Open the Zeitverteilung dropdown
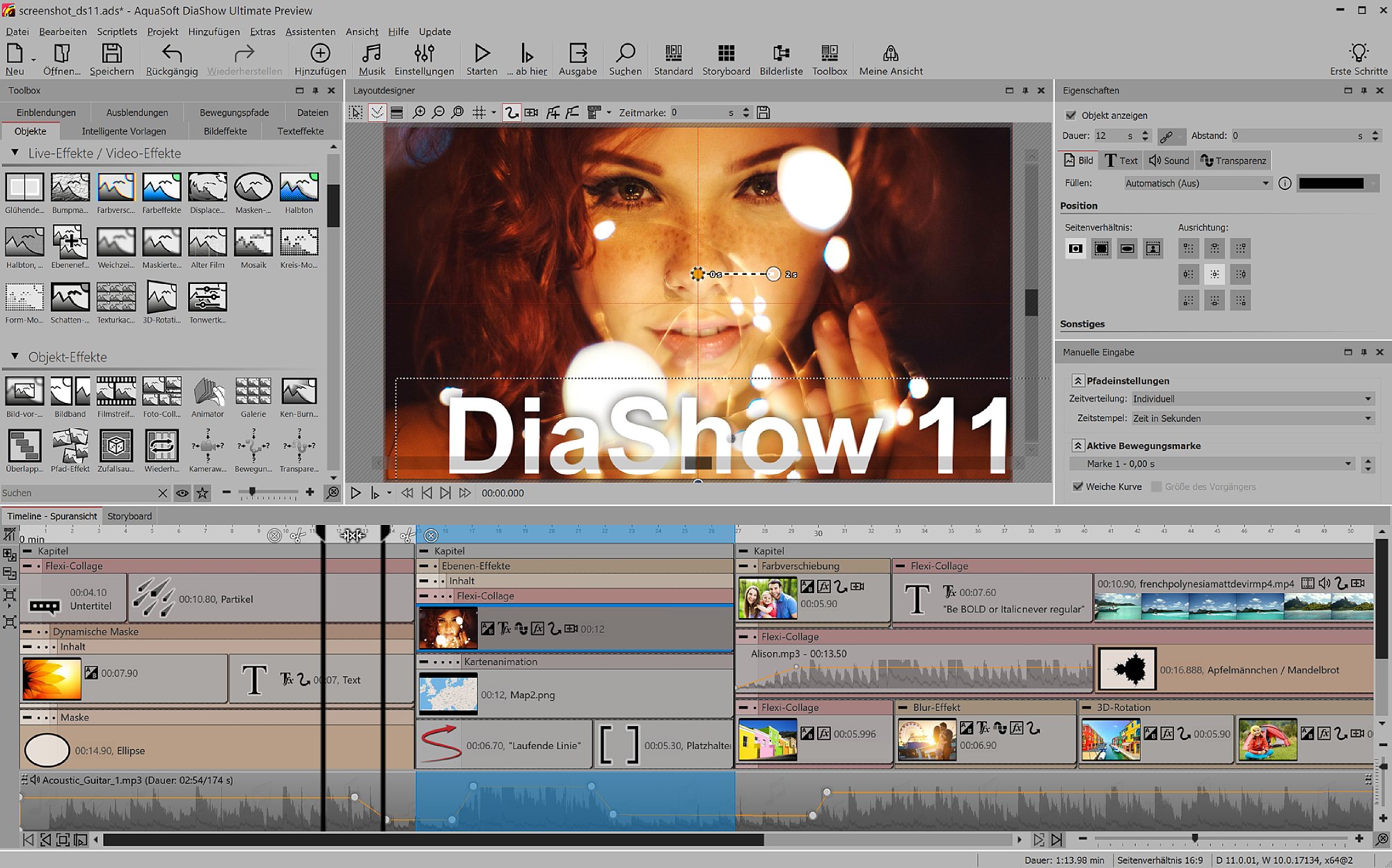The width and height of the screenshot is (1392, 868). pos(1253,399)
